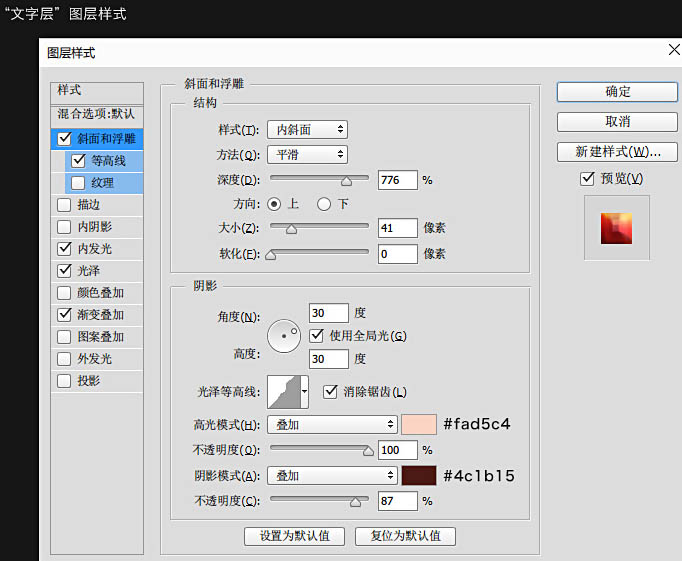Select the 内发光 style entry label
This screenshot has width=682, height=561.
(95, 249)
